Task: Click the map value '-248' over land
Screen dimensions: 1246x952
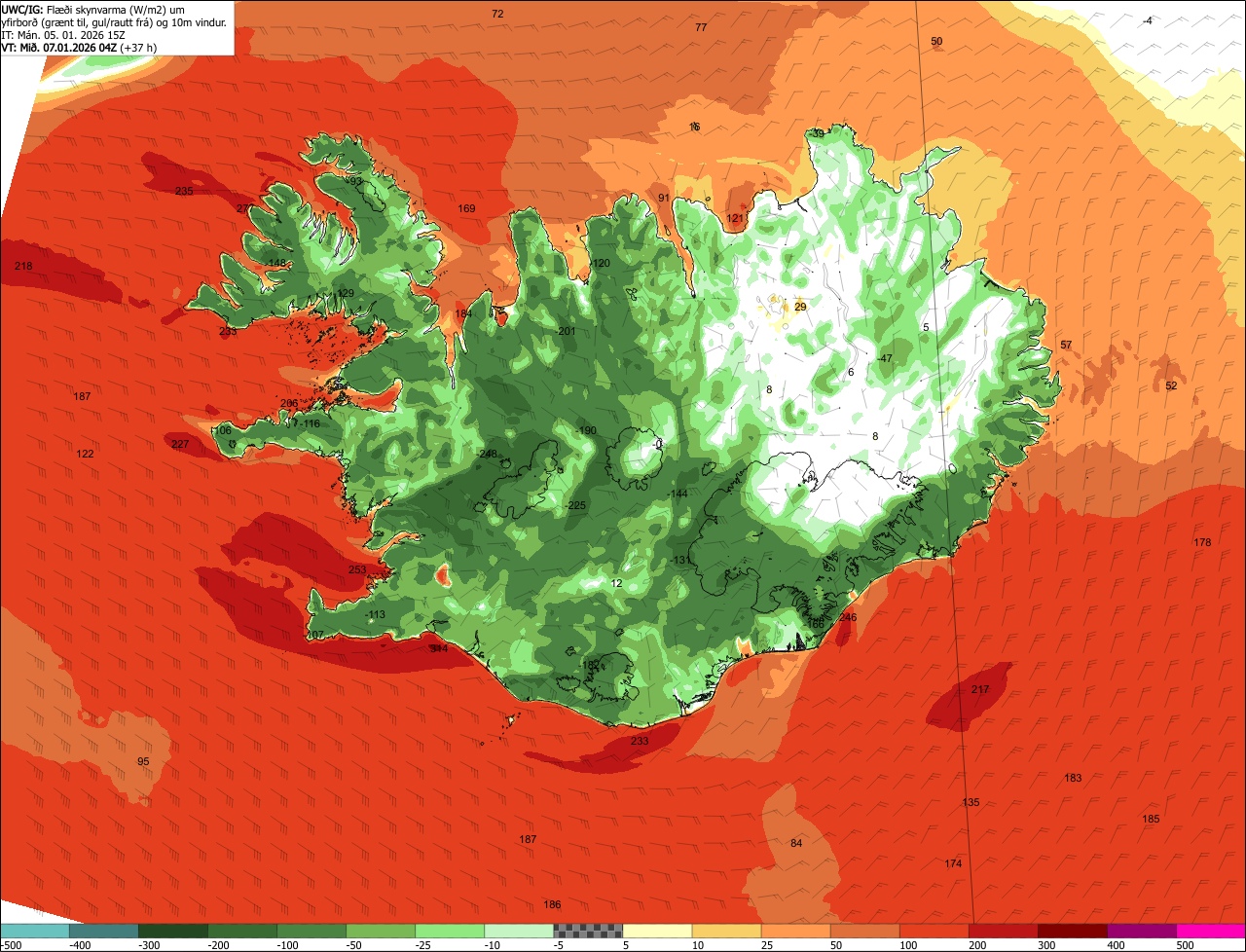Action: click(487, 455)
